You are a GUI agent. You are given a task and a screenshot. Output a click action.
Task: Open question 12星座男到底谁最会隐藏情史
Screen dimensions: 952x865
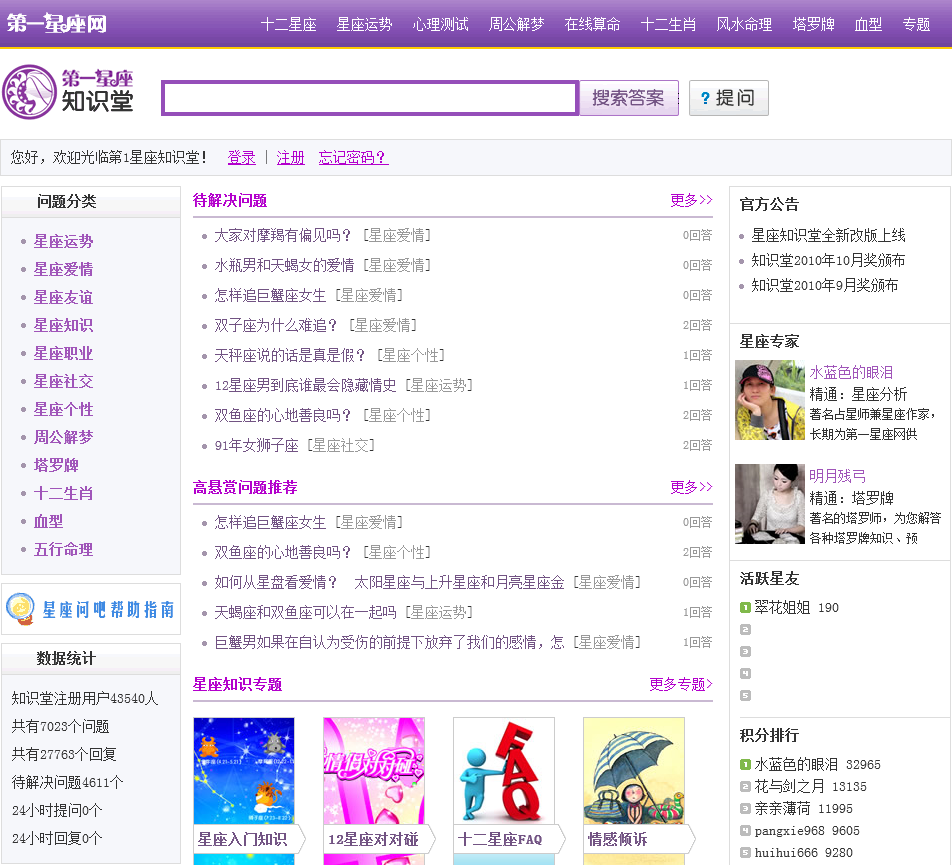point(305,385)
